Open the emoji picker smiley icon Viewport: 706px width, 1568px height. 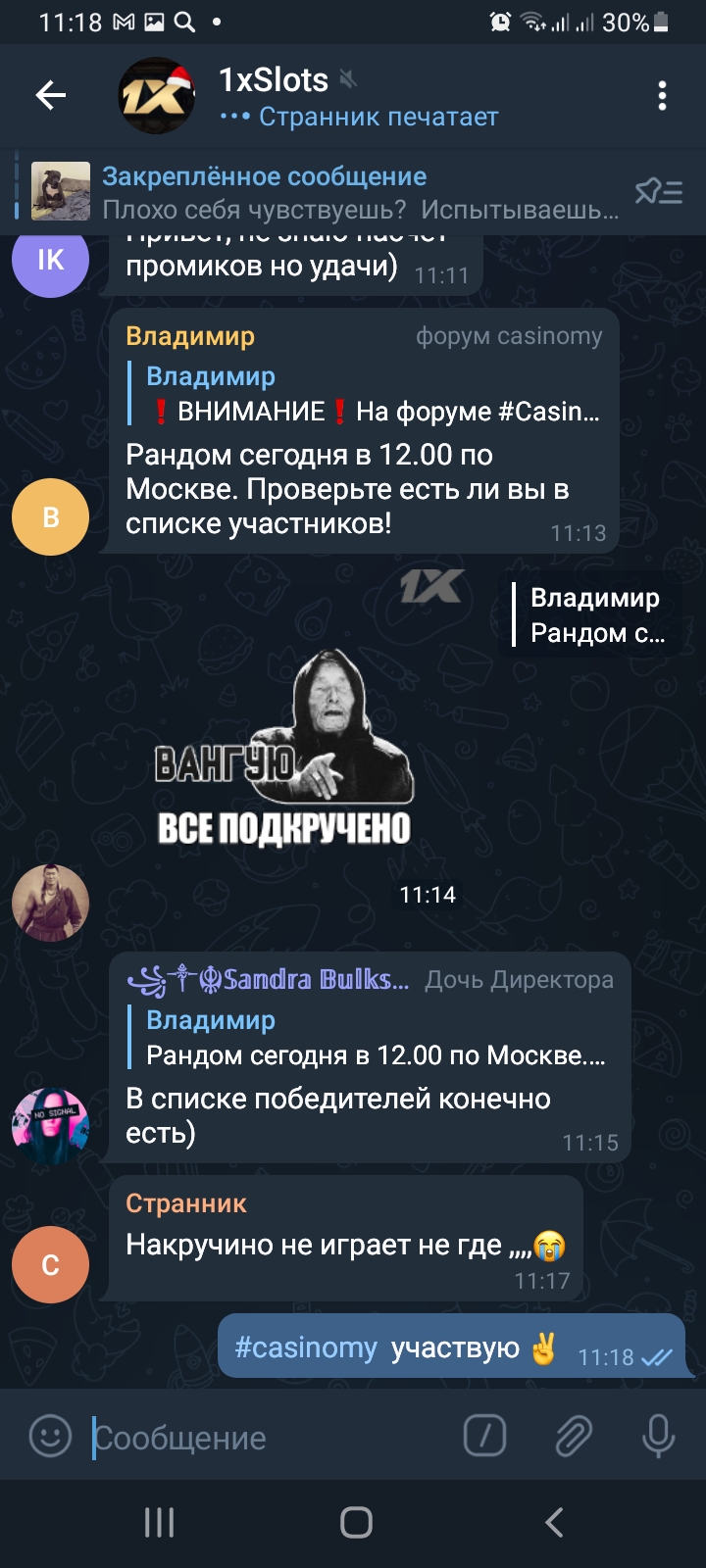[x=50, y=1437]
